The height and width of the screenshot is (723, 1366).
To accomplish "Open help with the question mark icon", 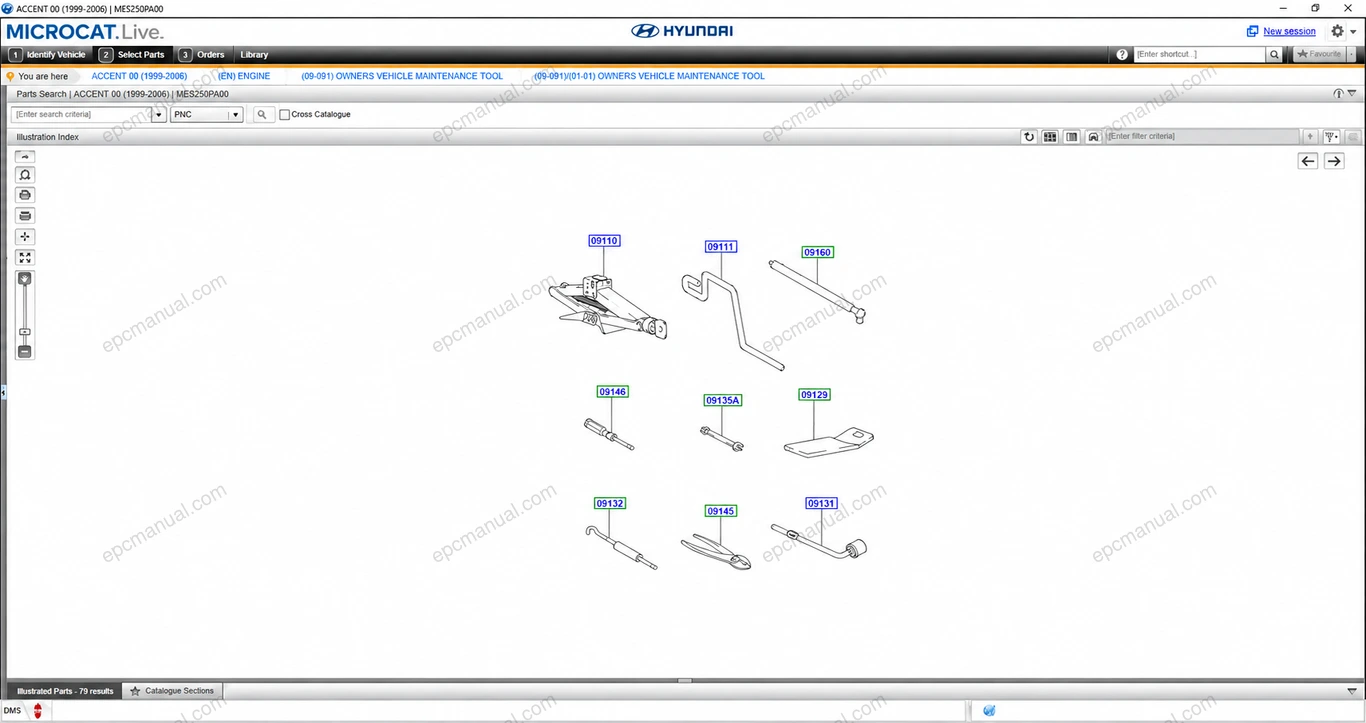I will coord(1122,55).
